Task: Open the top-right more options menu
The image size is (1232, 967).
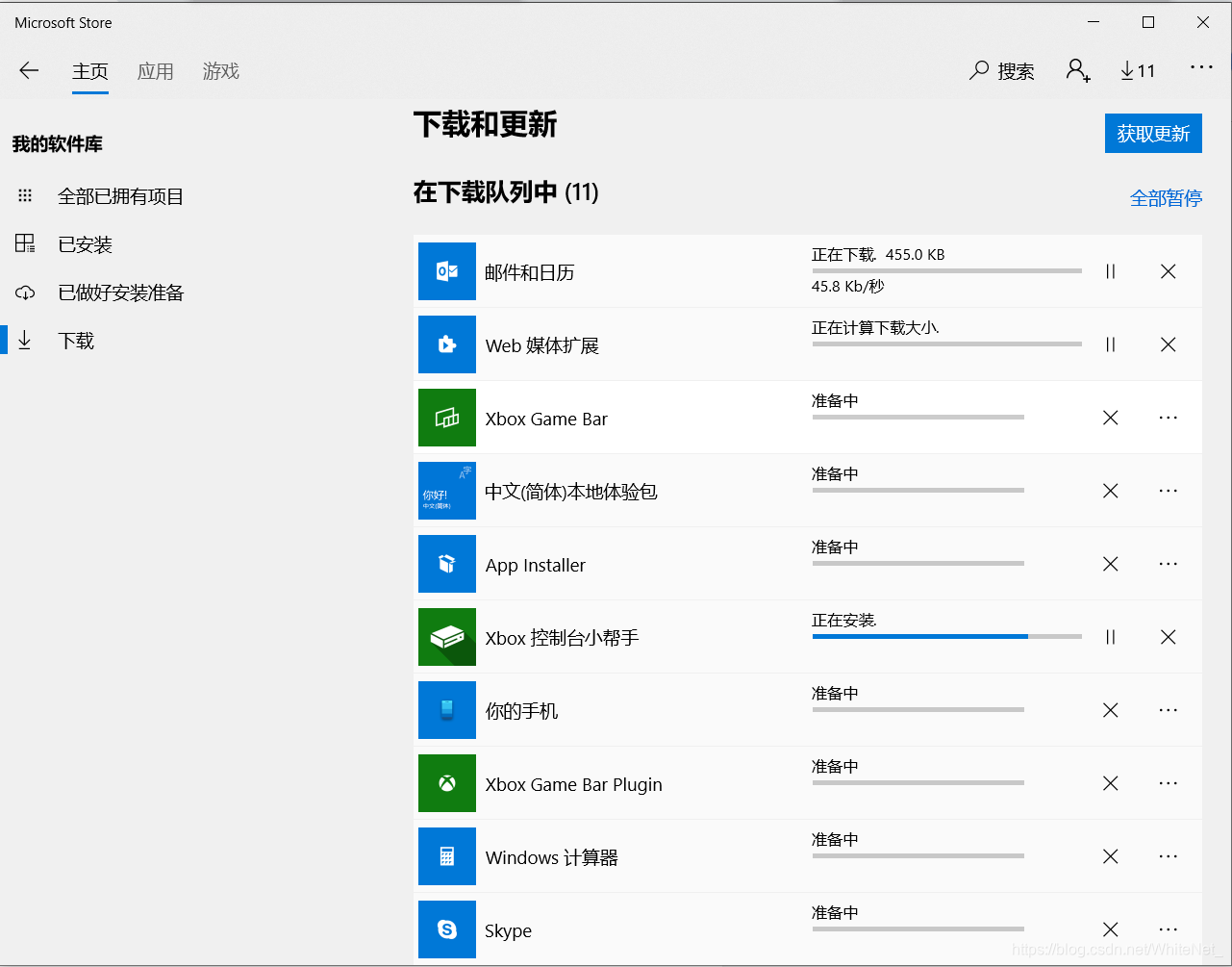Action: tap(1201, 67)
